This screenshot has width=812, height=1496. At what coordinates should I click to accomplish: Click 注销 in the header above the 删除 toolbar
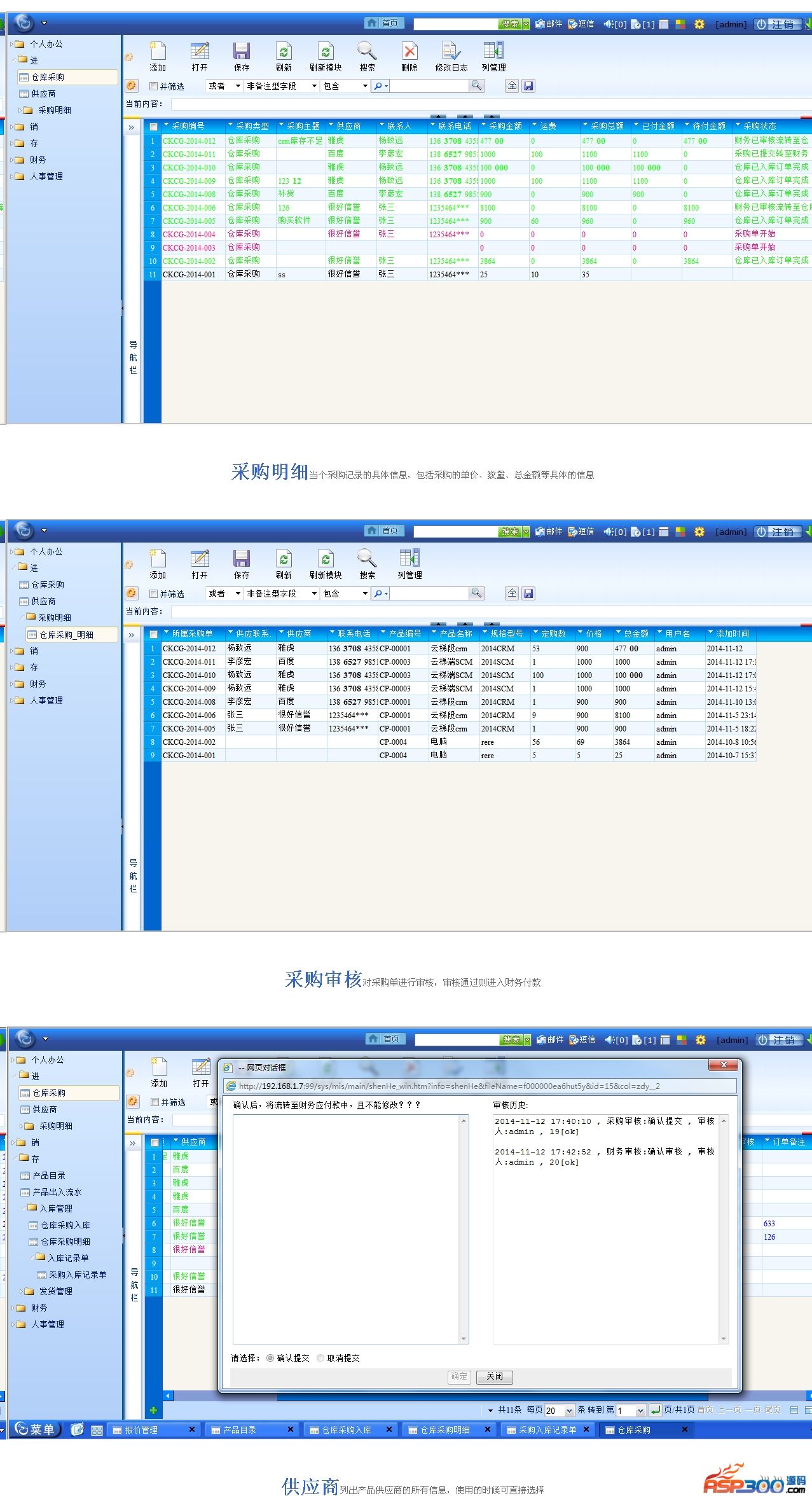(x=779, y=24)
